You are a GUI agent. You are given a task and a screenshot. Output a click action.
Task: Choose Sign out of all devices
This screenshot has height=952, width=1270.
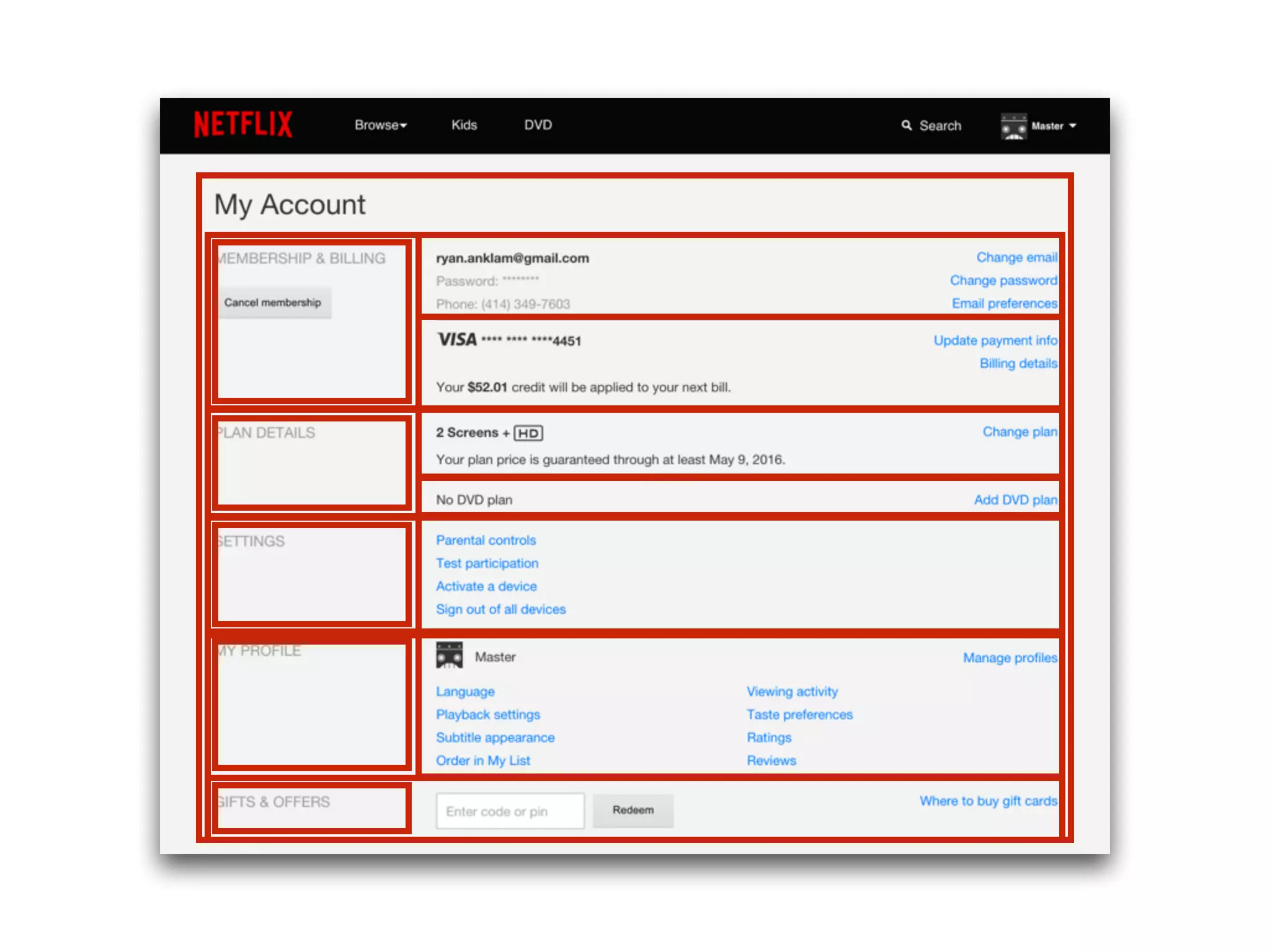click(500, 609)
